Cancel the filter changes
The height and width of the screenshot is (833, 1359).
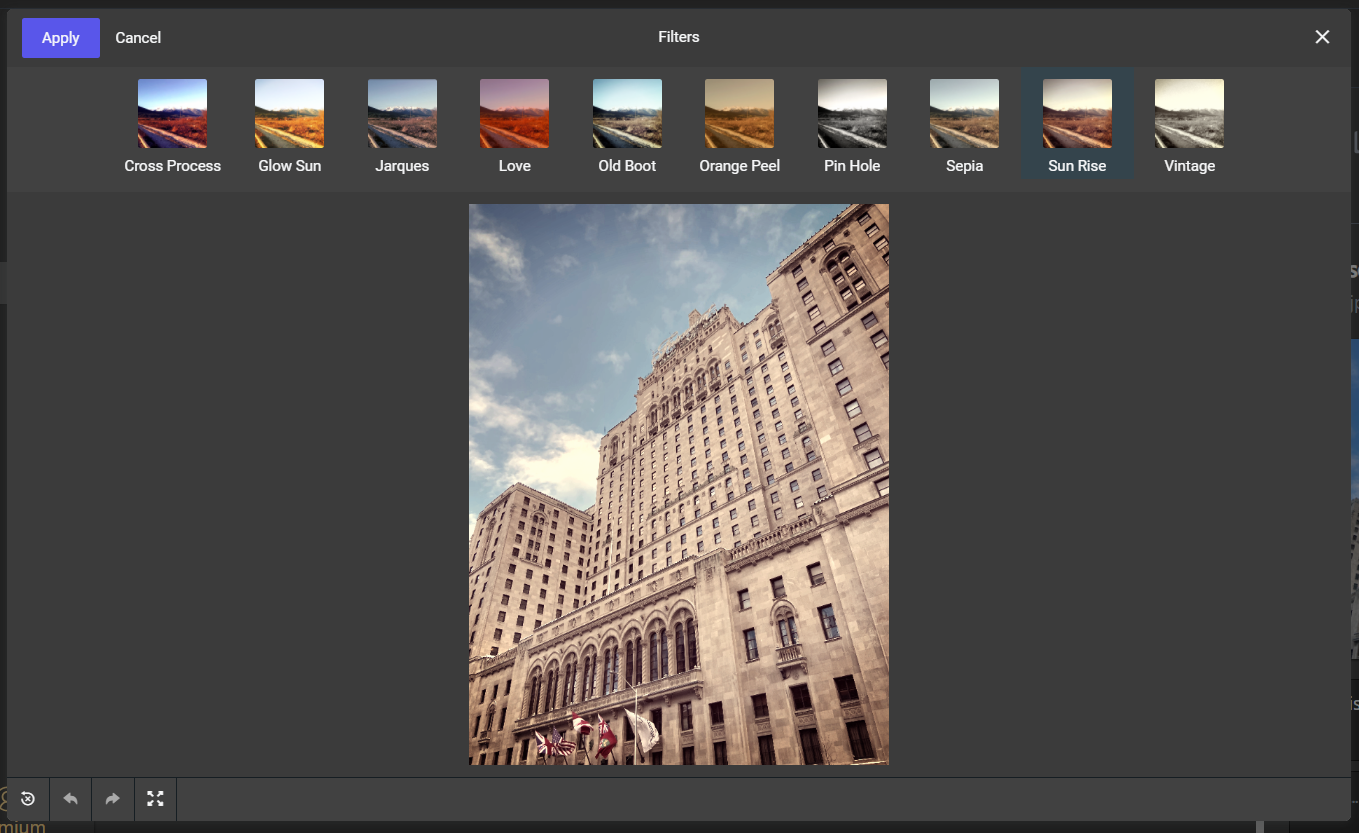[138, 38]
